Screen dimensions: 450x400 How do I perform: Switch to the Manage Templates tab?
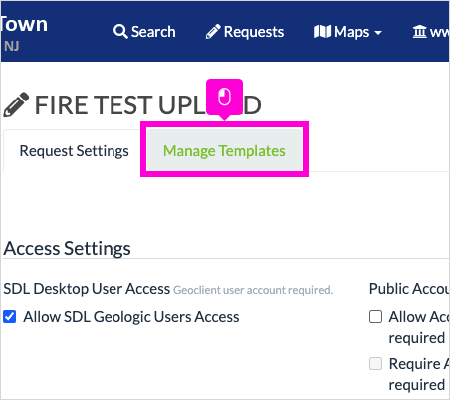pos(224,151)
